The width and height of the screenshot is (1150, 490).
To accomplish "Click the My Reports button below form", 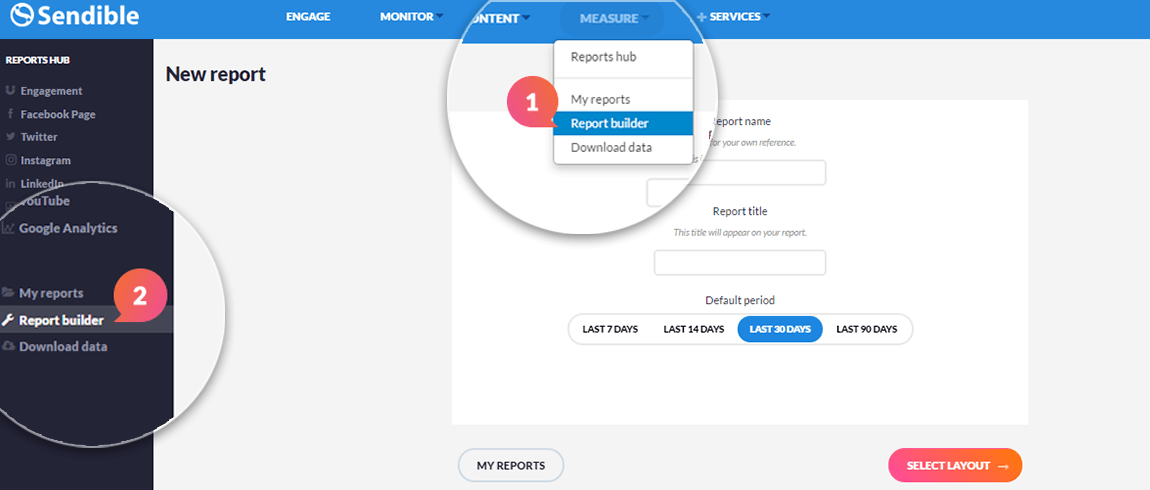I will pos(510,465).
